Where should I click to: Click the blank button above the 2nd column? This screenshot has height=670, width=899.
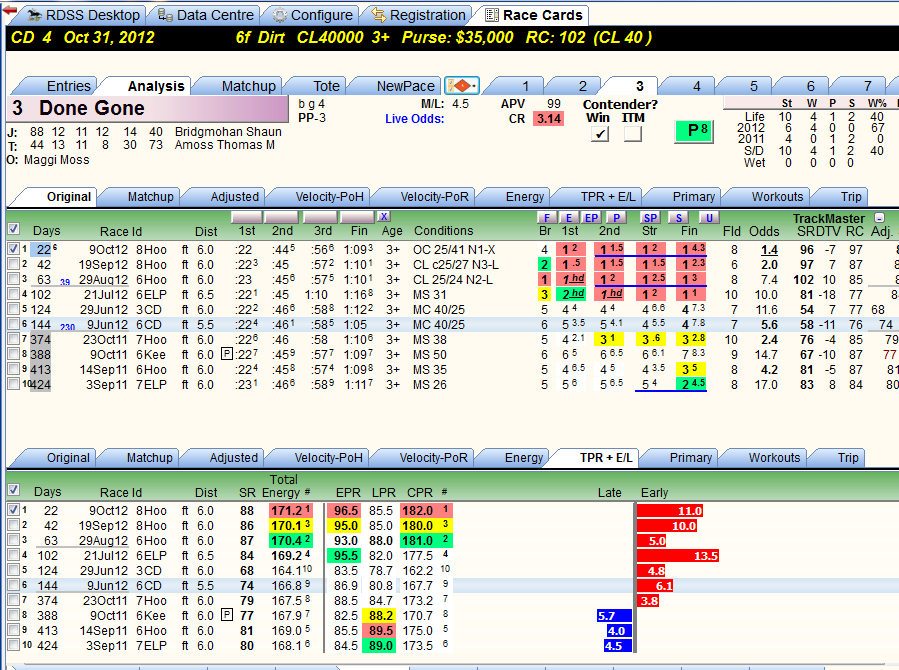coord(282,217)
